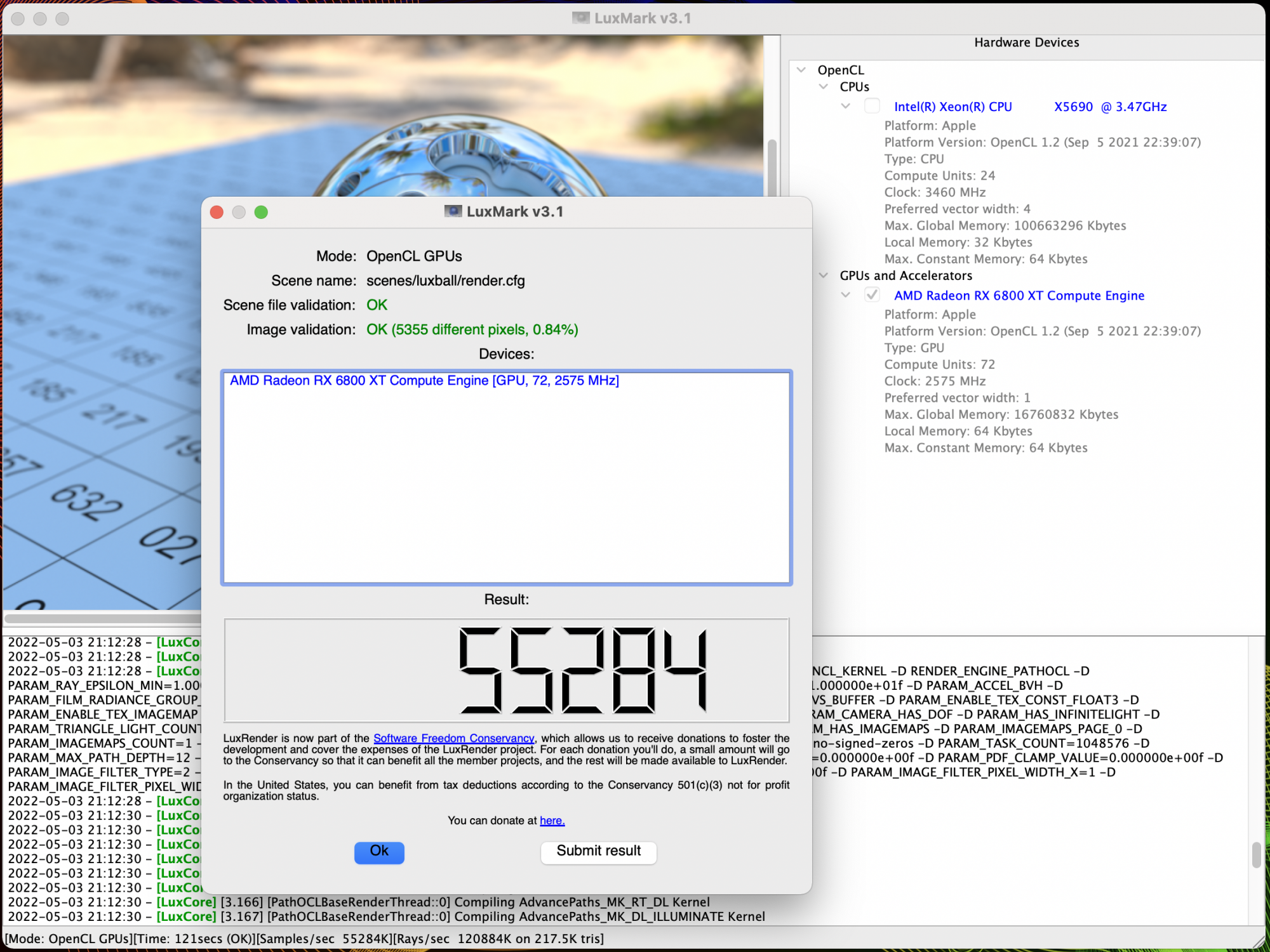Click the LuxMark icon in main window title
Image resolution: width=1270 pixels, height=952 pixels.
pos(580,18)
